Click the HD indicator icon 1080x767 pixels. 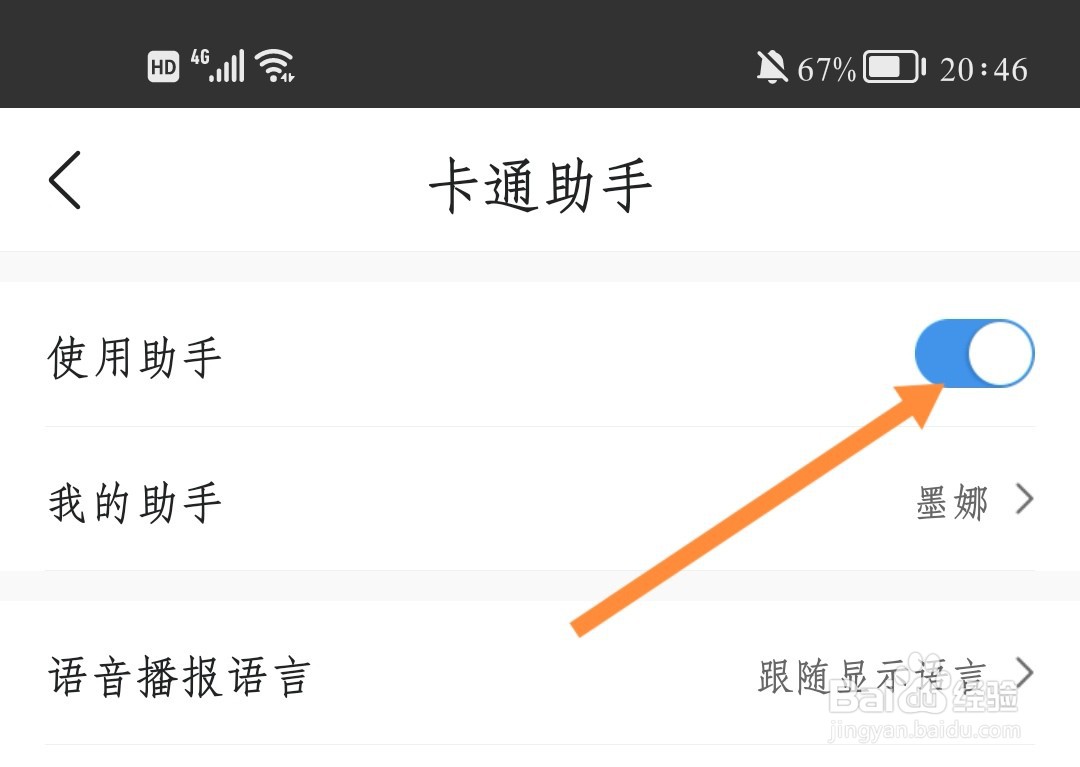click(163, 67)
